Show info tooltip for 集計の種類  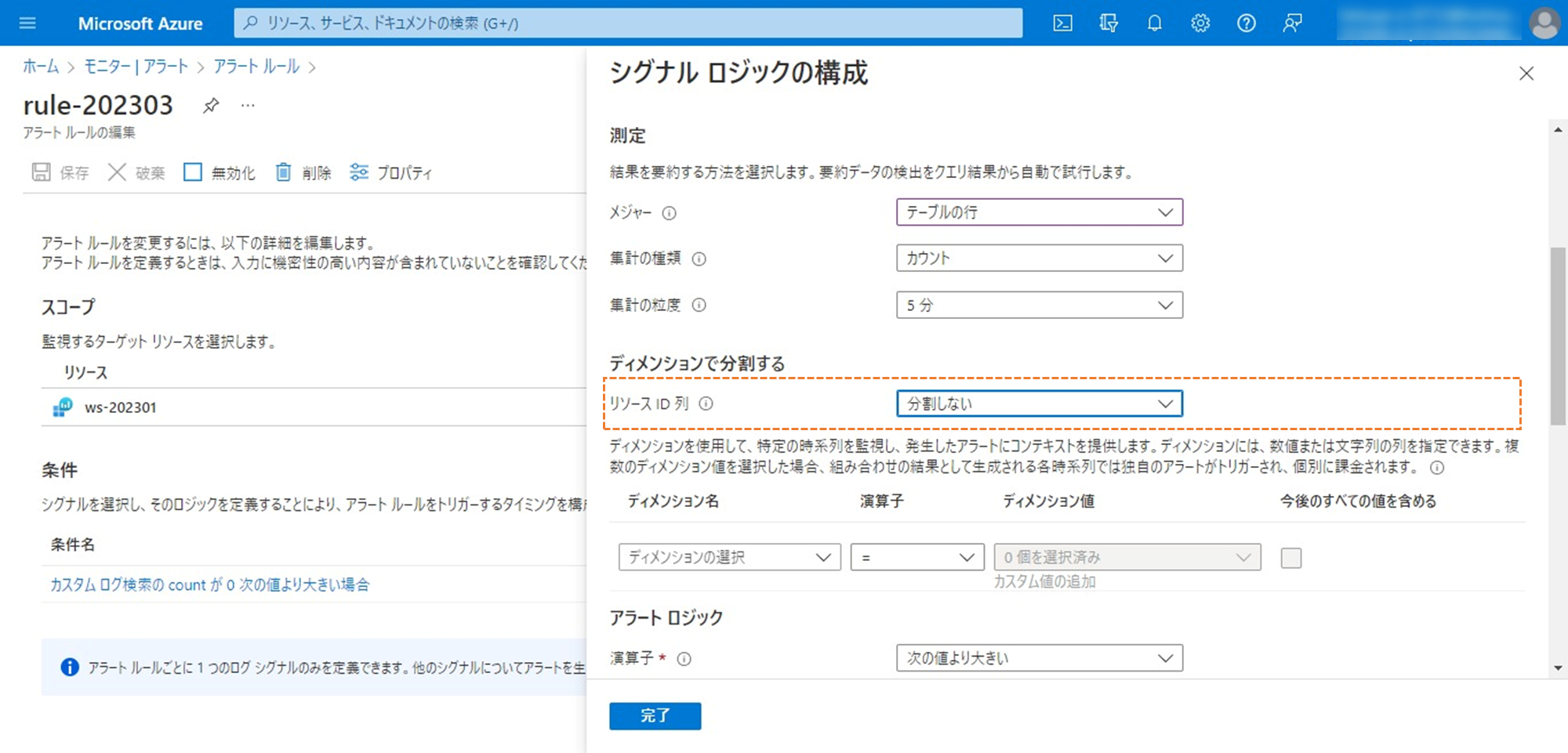tap(699, 259)
